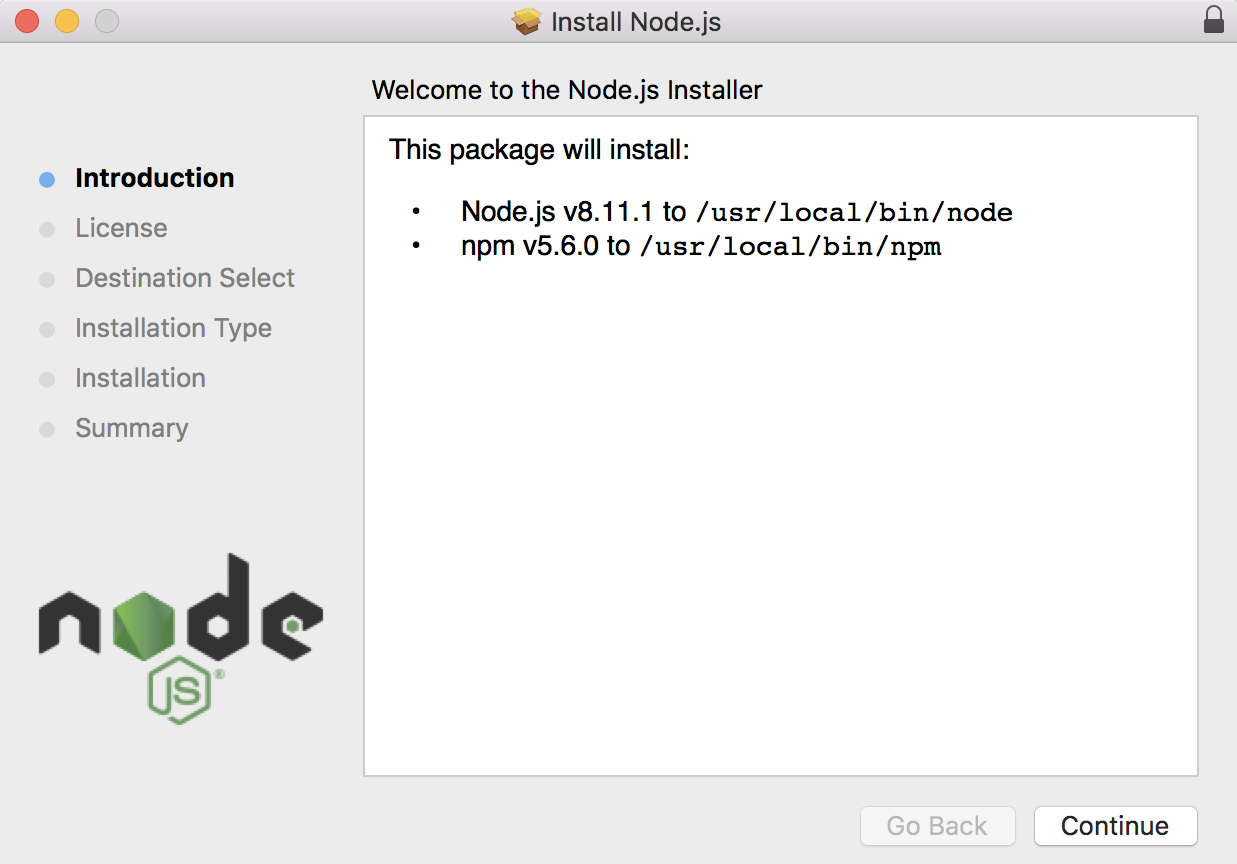Click the Continue button
Screen dimensions: 1237x864
(x=1115, y=826)
